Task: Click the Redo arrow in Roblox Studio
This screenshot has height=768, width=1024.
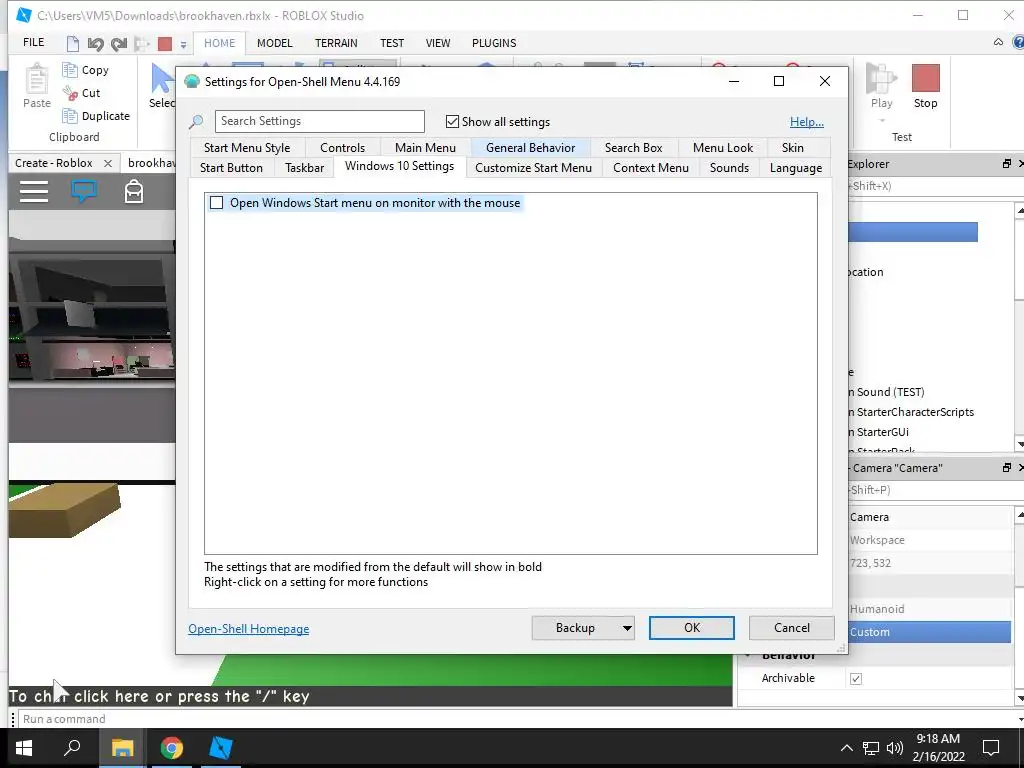Action: pos(118,44)
